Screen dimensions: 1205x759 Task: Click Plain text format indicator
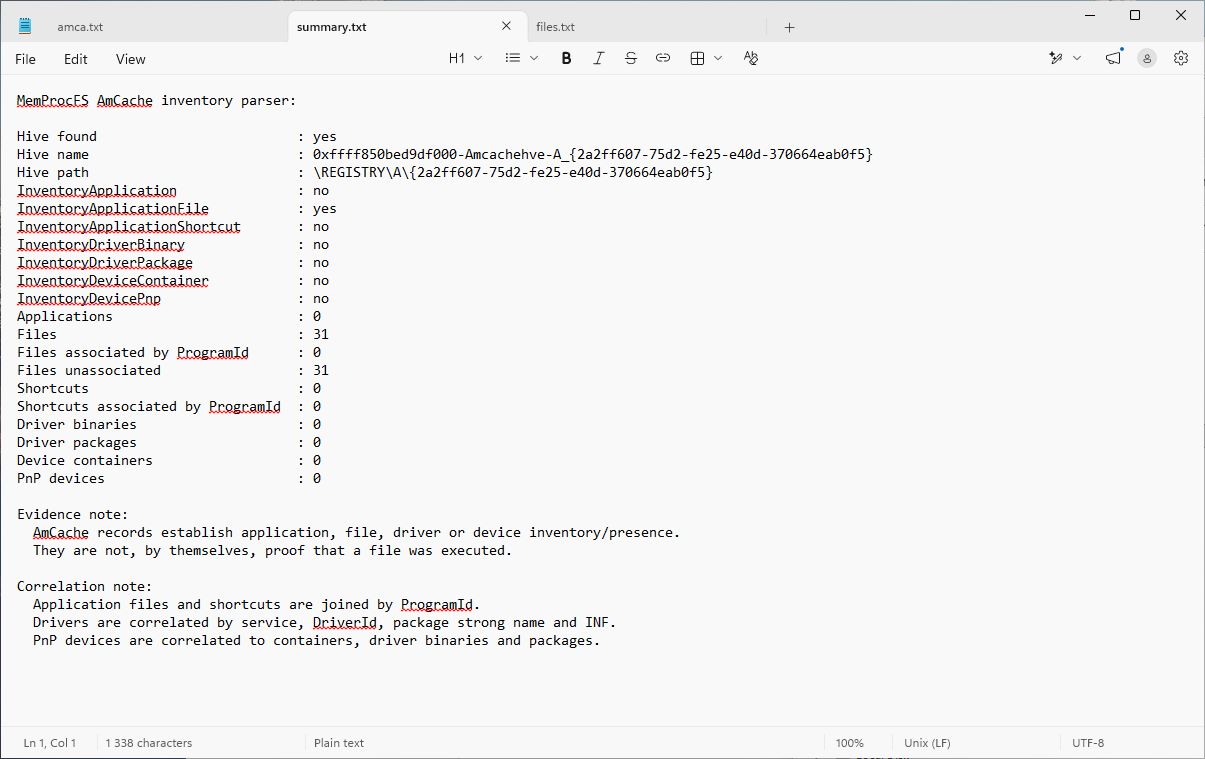point(339,743)
